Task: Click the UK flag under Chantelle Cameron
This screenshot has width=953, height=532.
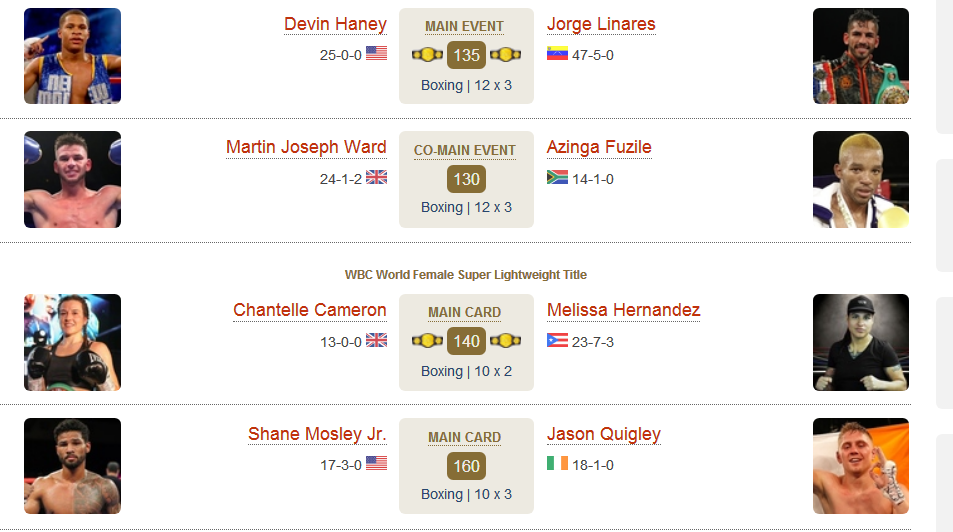Action: (376, 340)
